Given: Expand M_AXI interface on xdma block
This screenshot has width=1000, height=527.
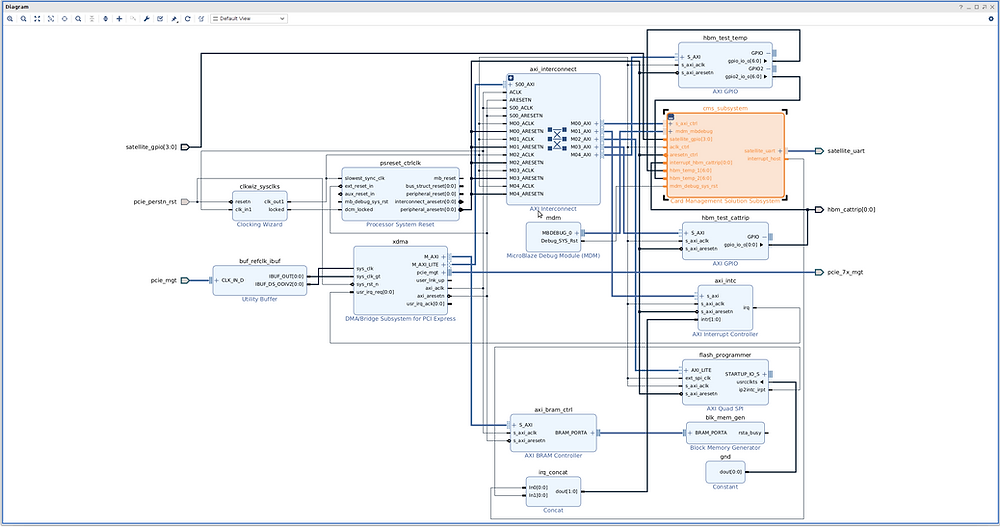Looking at the screenshot, I should 444,256.
